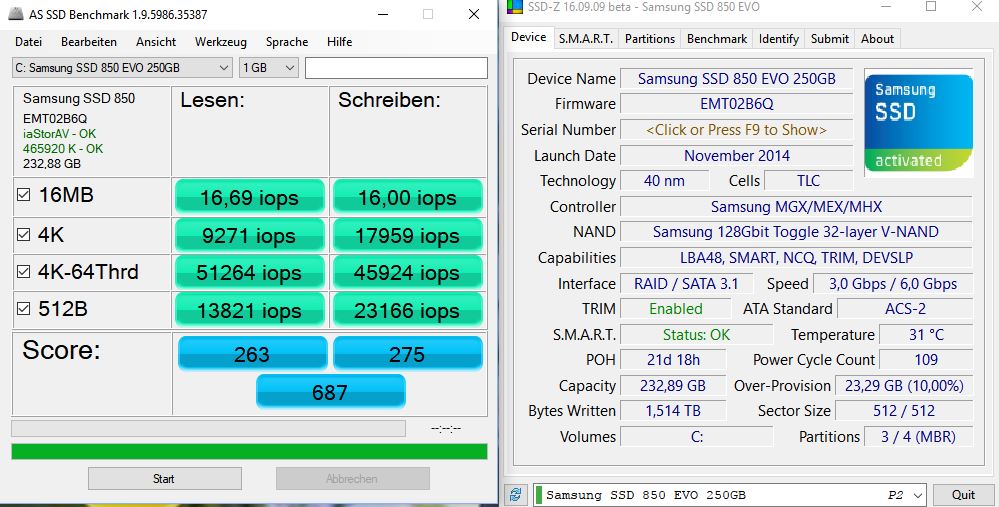The height and width of the screenshot is (507, 999).
Task: Click the Quit button in SSD-Z
Action: pyautogui.click(x=963, y=495)
